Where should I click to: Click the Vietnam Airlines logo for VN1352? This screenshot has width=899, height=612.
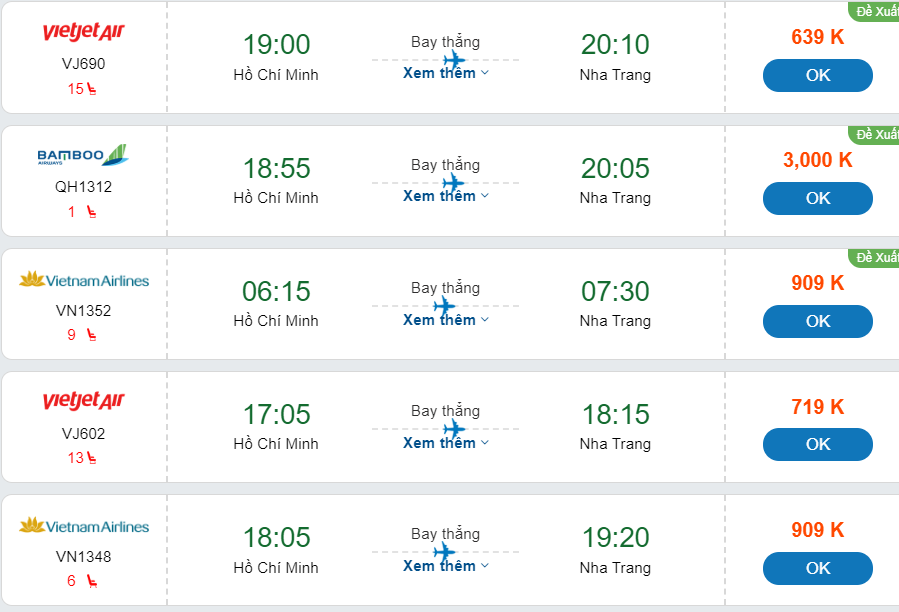[x=84, y=280]
